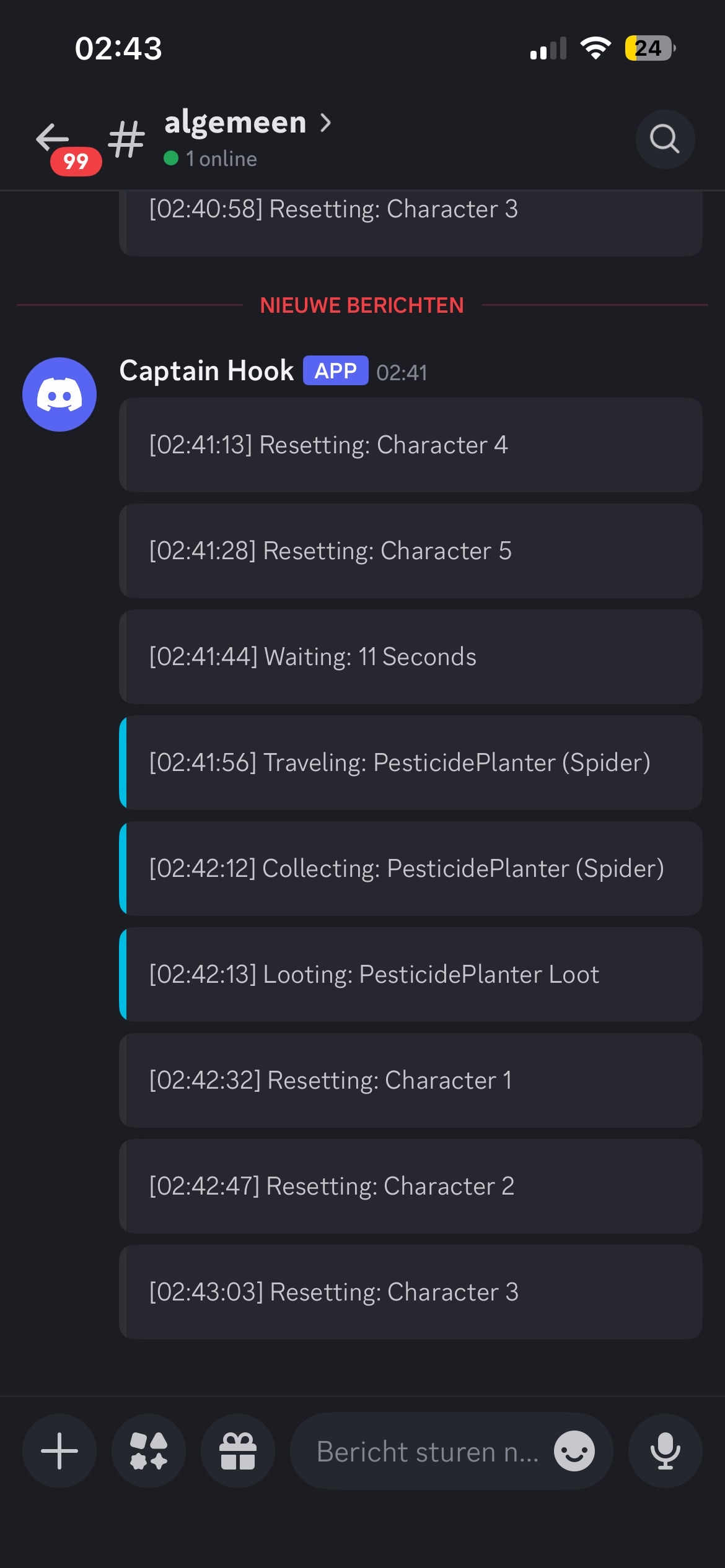
Task: Open the apps launcher icon
Action: pyautogui.click(x=149, y=1451)
